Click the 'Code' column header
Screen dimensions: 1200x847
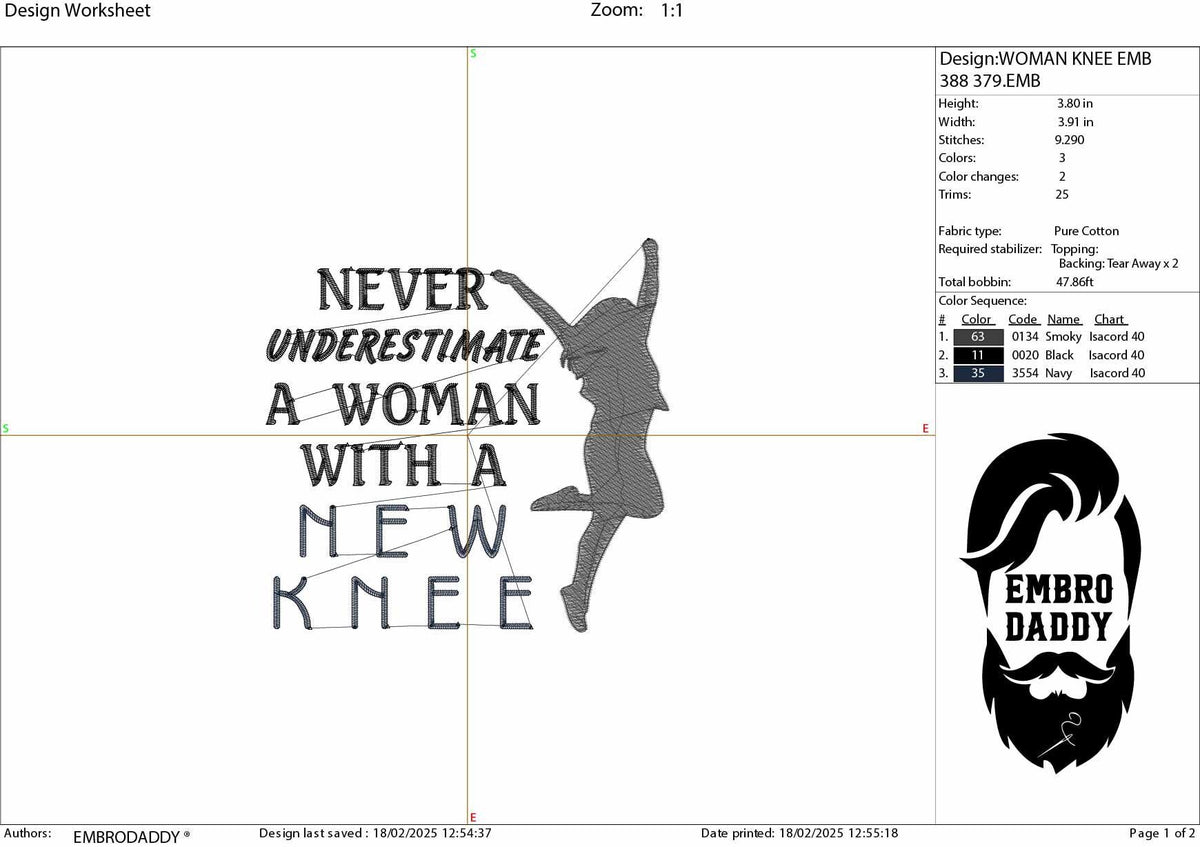[1023, 319]
